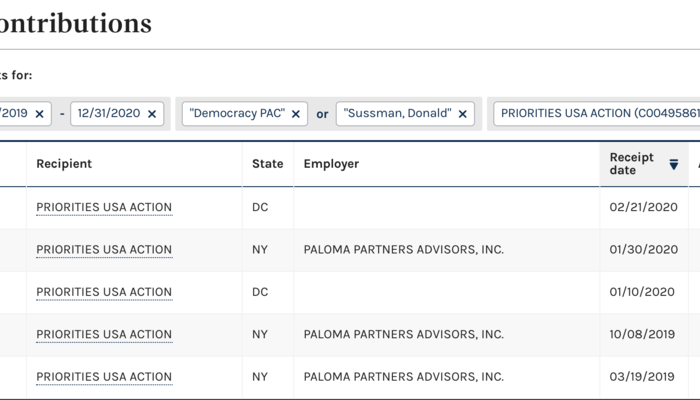Click the Employer column header
700x400 pixels.
click(x=331, y=164)
